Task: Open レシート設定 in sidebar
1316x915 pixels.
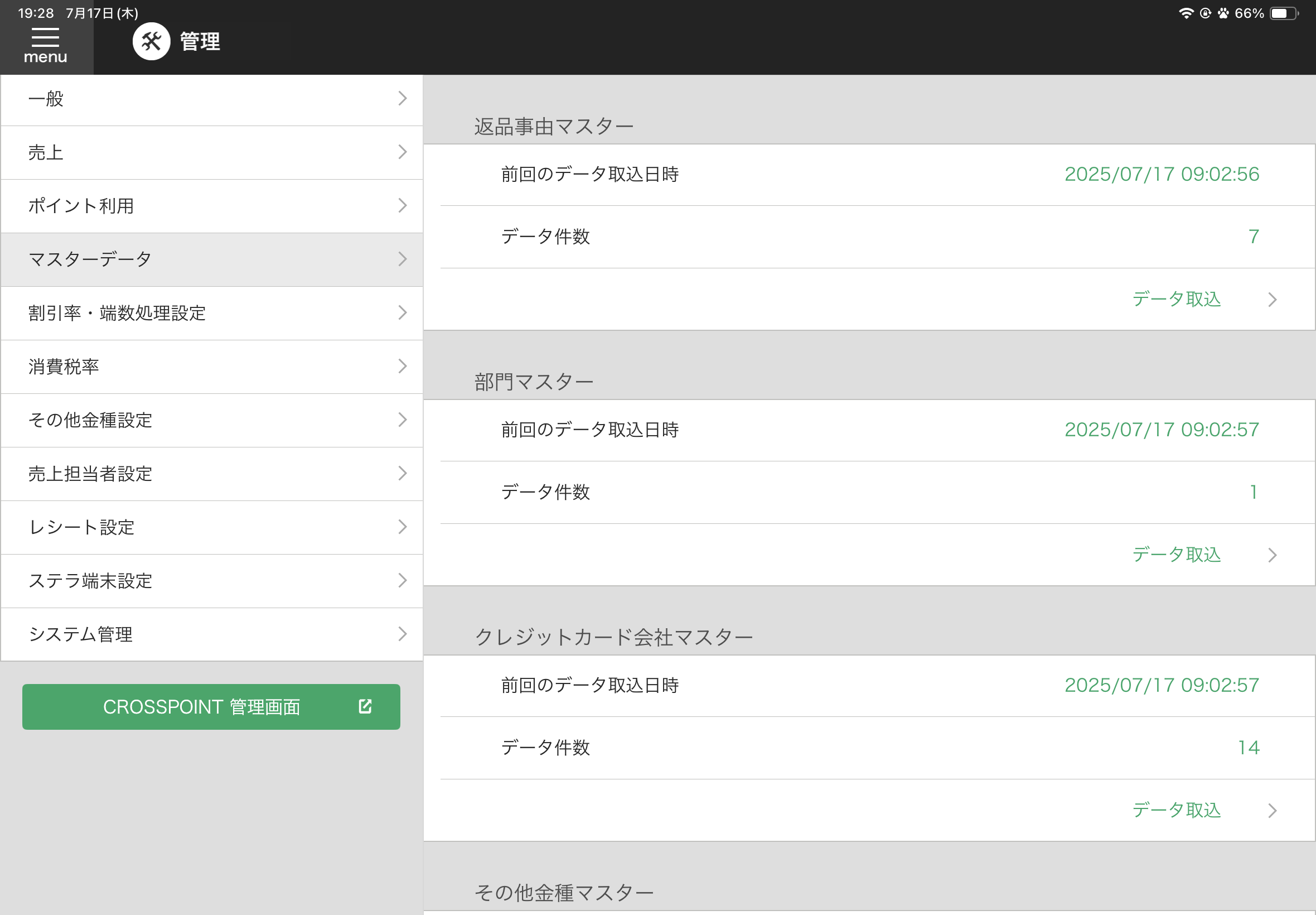Action: [212, 527]
